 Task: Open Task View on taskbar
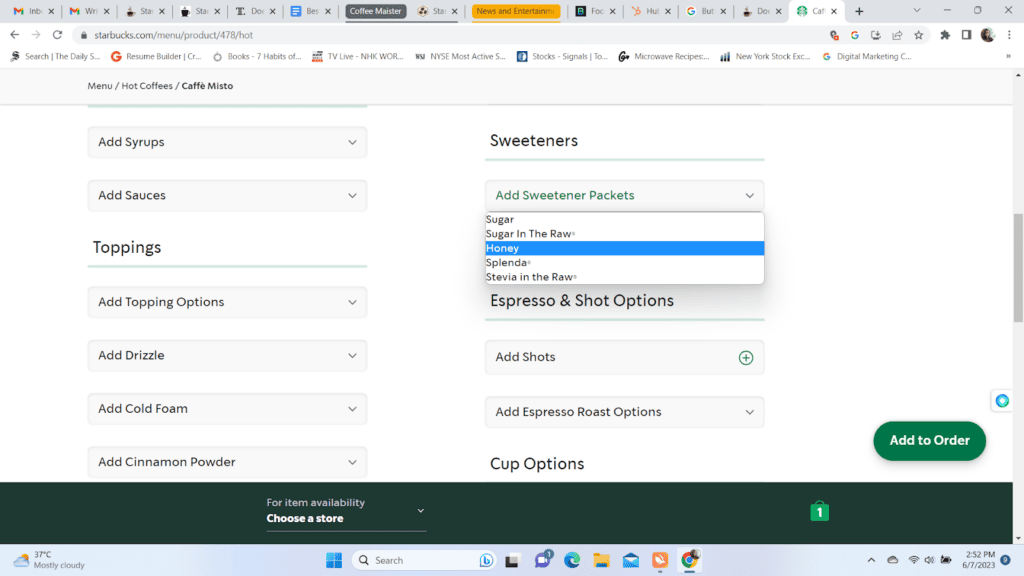click(512, 560)
